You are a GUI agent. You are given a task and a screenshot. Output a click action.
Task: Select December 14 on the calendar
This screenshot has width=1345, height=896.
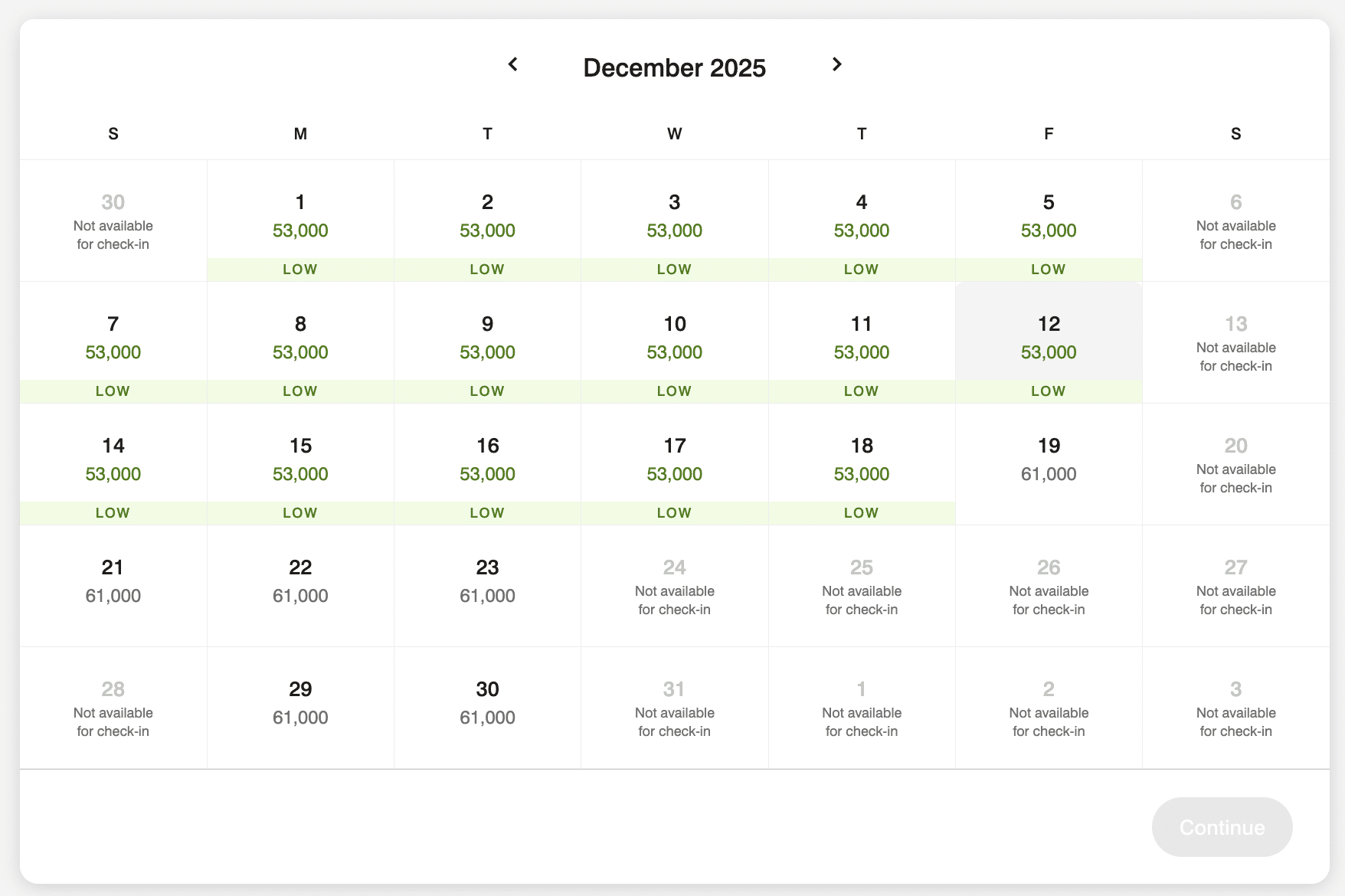[x=113, y=464]
